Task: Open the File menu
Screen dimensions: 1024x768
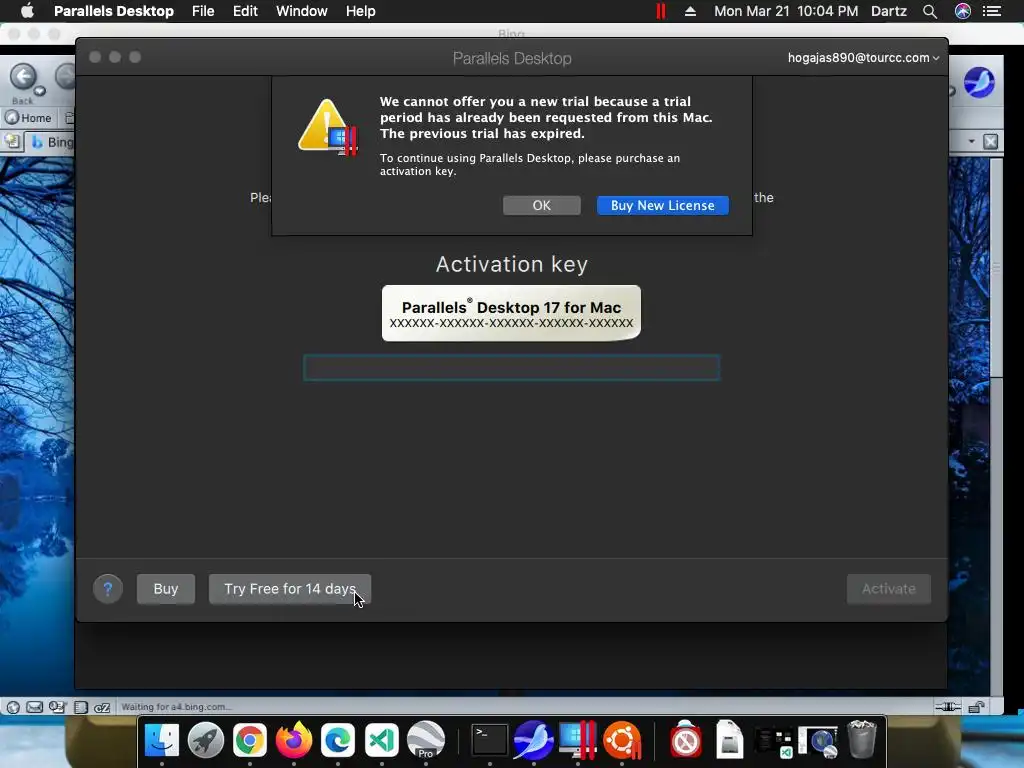Action: pyautogui.click(x=203, y=11)
